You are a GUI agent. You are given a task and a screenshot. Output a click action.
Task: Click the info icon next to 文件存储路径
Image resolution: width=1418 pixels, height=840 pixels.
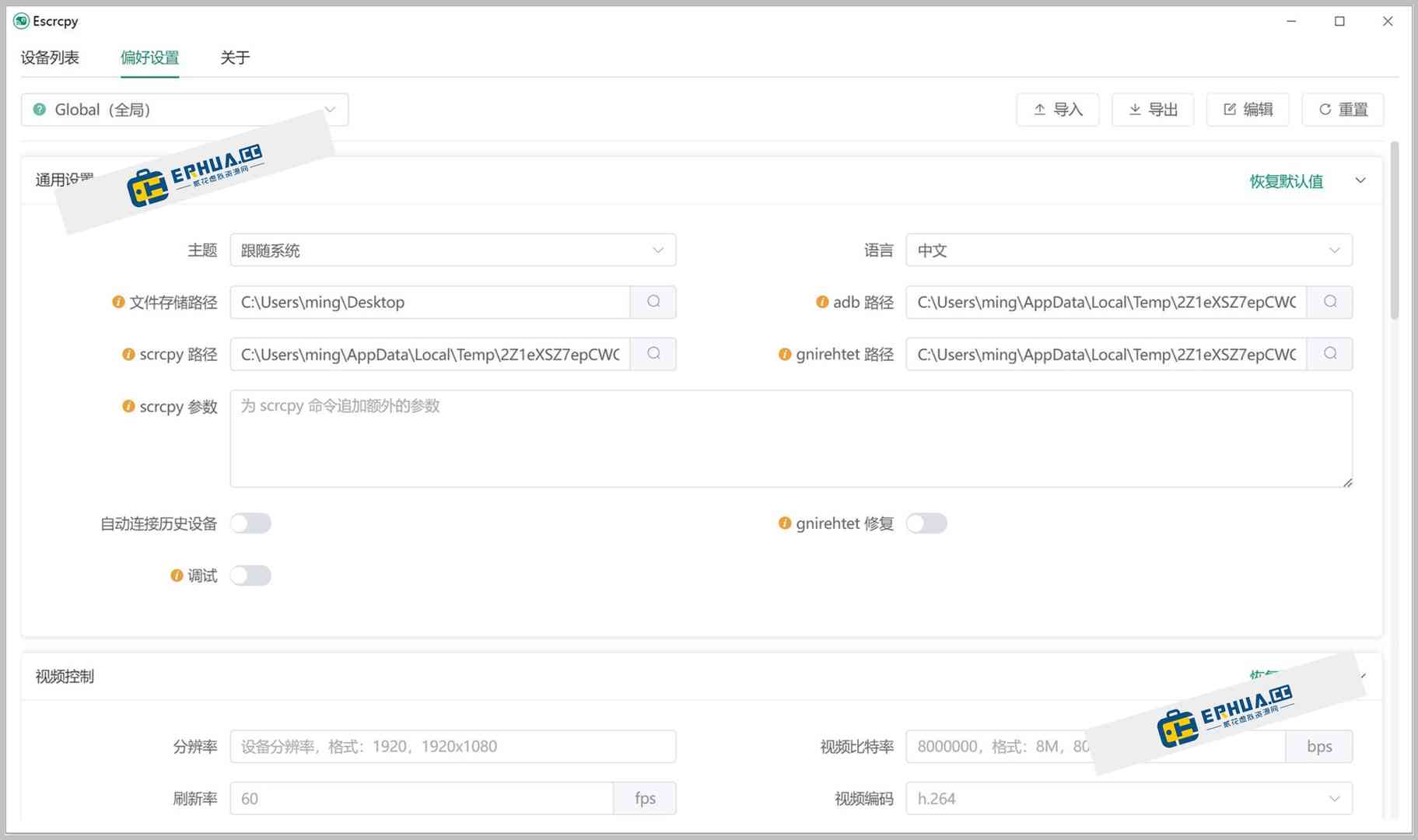tap(118, 302)
